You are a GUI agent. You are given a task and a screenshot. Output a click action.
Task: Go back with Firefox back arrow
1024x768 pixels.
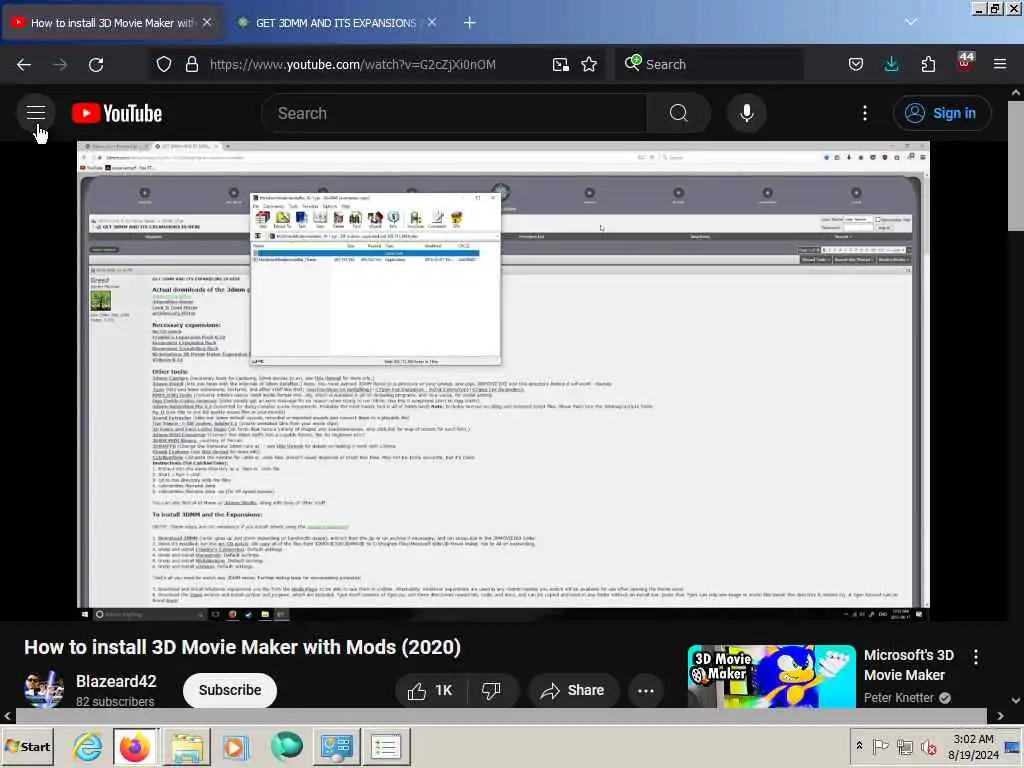click(x=24, y=65)
